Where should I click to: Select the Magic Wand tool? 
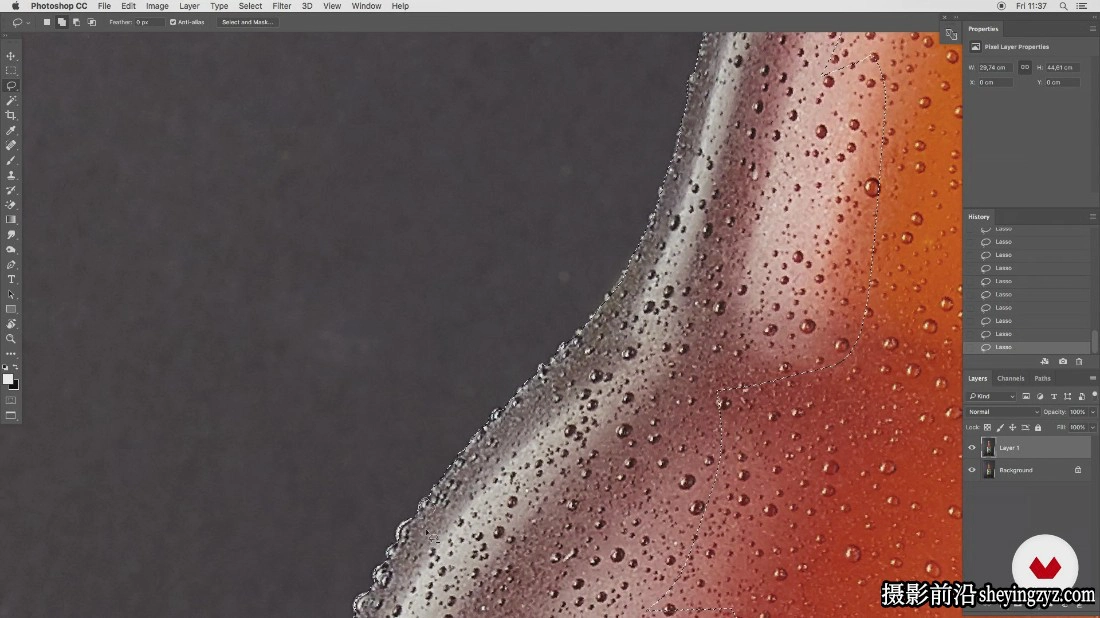(x=11, y=101)
